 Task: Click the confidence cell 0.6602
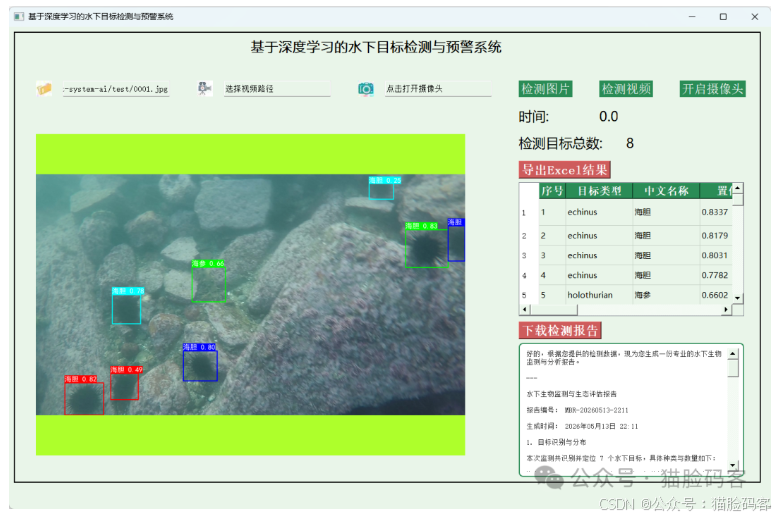(x=715, y=295)
